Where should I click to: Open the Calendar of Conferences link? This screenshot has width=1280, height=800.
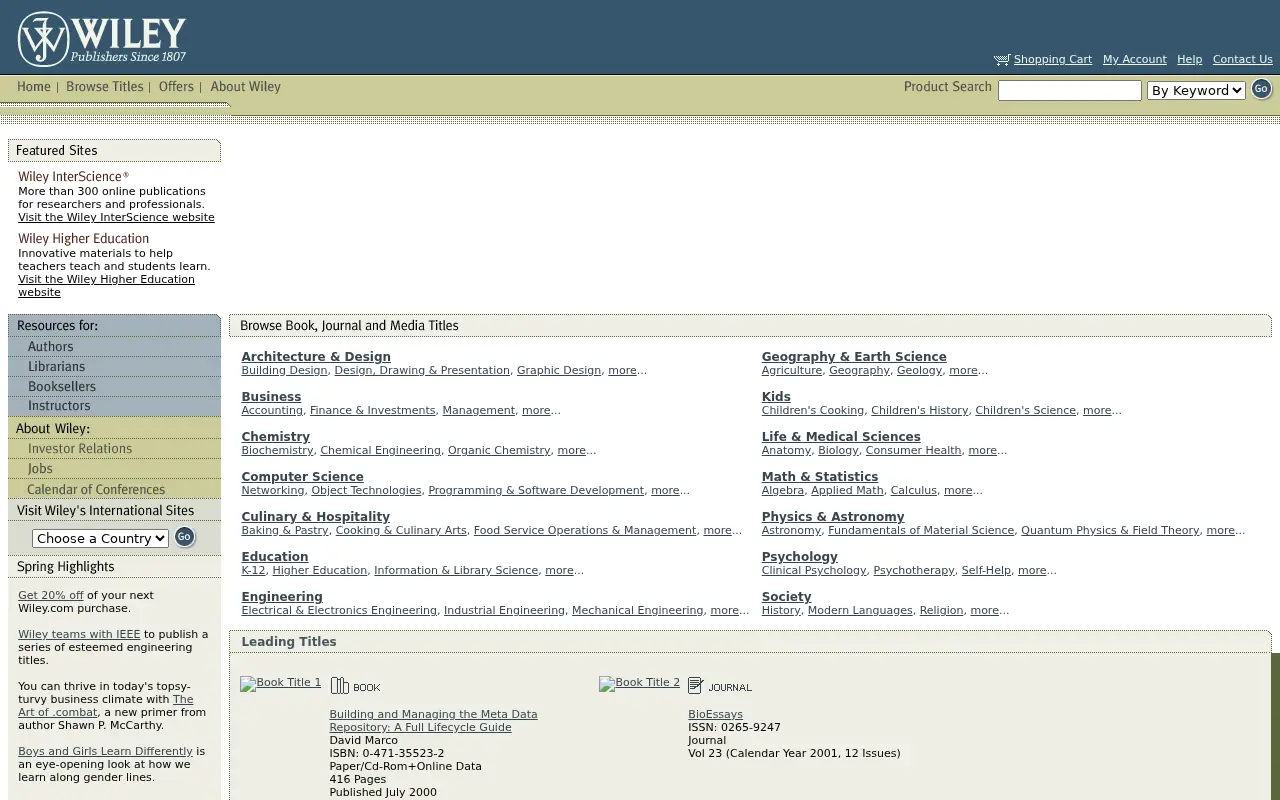96,490
